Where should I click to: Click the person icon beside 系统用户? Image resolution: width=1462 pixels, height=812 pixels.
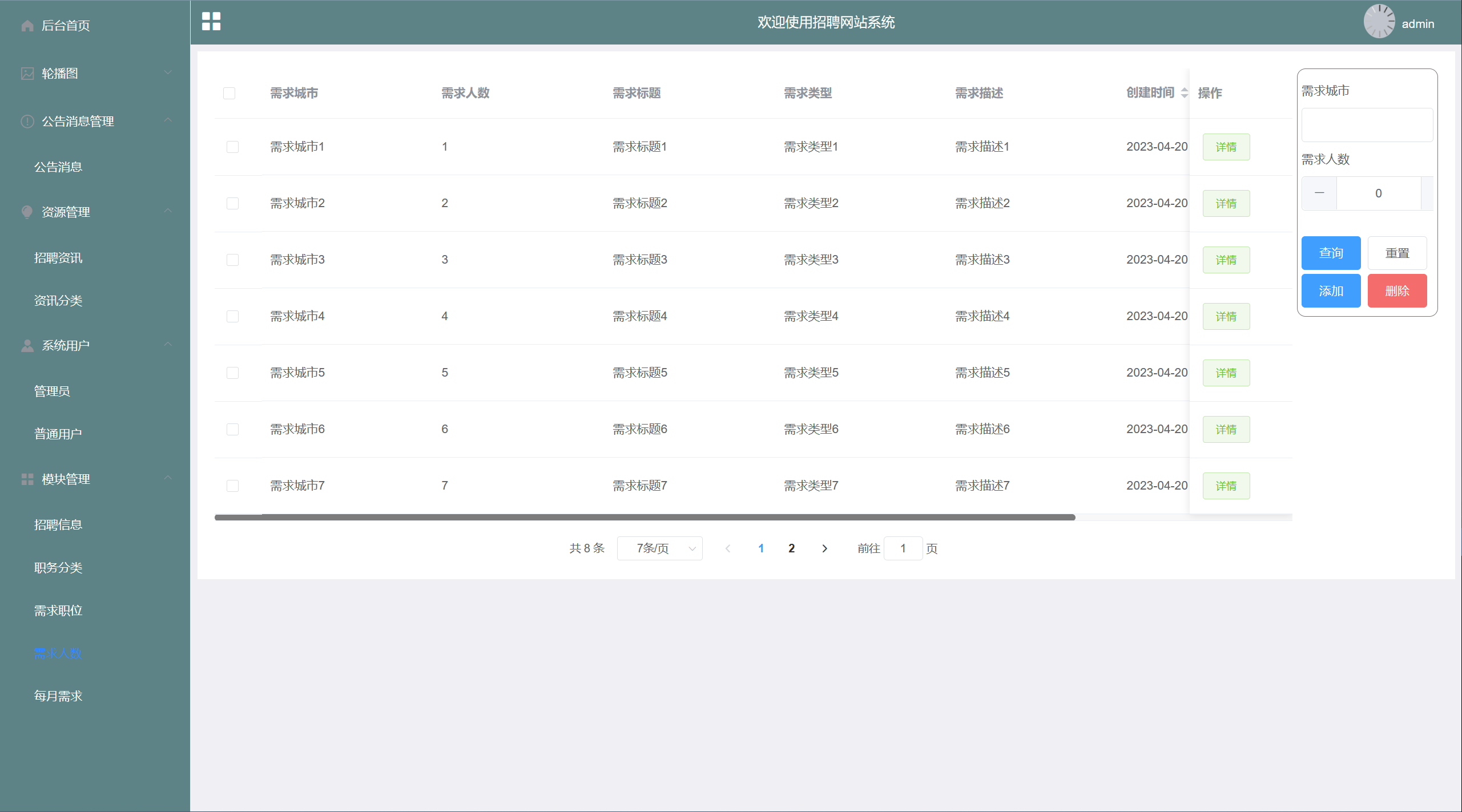pyautogui.click(x=27, y=346)
